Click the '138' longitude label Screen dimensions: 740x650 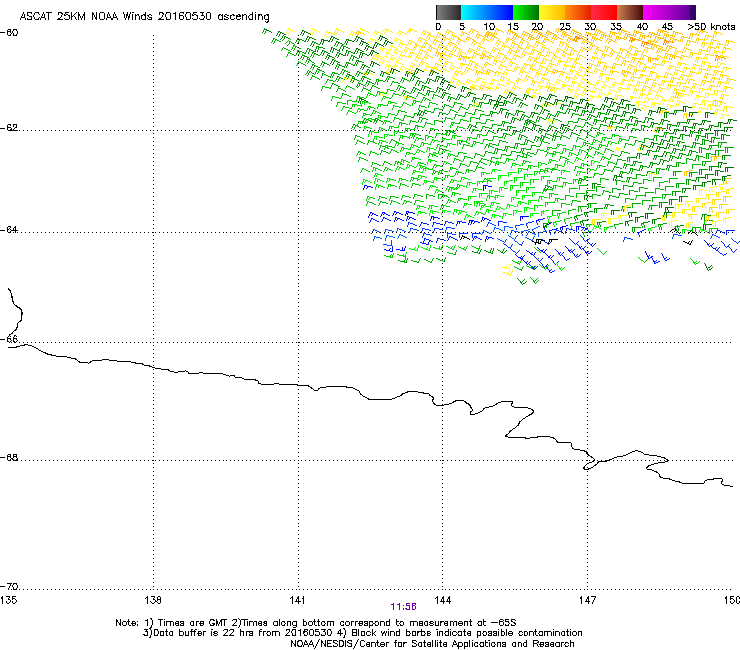click(153, 600)
